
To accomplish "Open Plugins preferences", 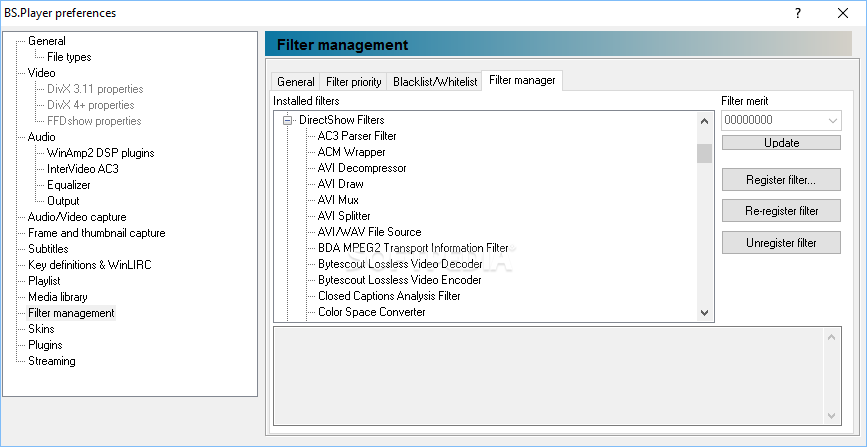I will point(45,345).
